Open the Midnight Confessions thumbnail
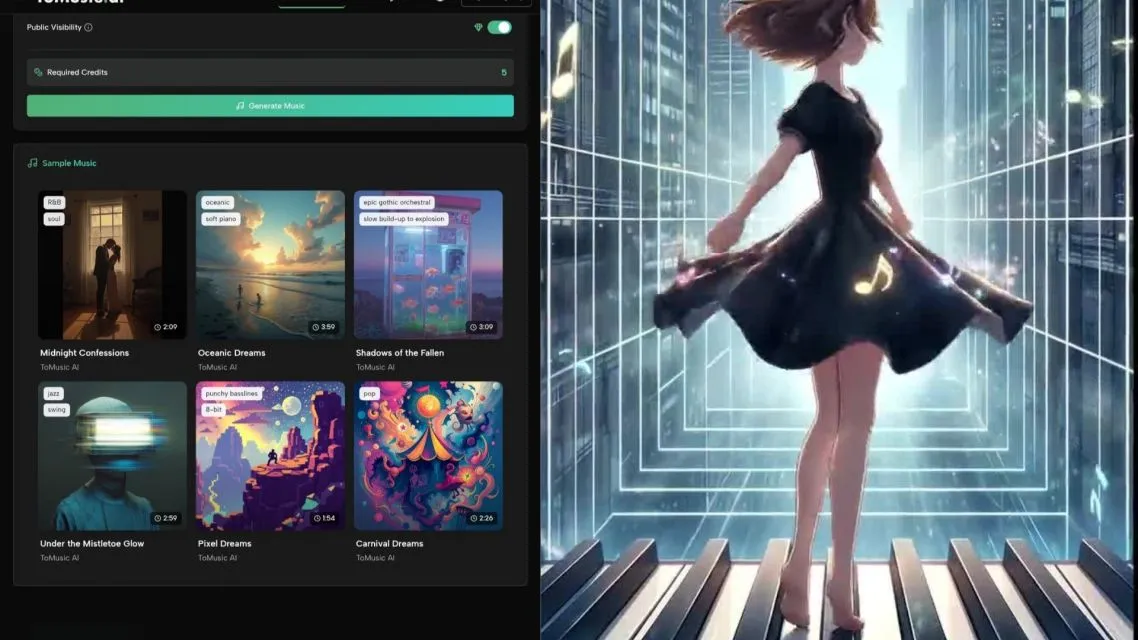This screenshot has height=640, width=1138. [x=112, y=265]
